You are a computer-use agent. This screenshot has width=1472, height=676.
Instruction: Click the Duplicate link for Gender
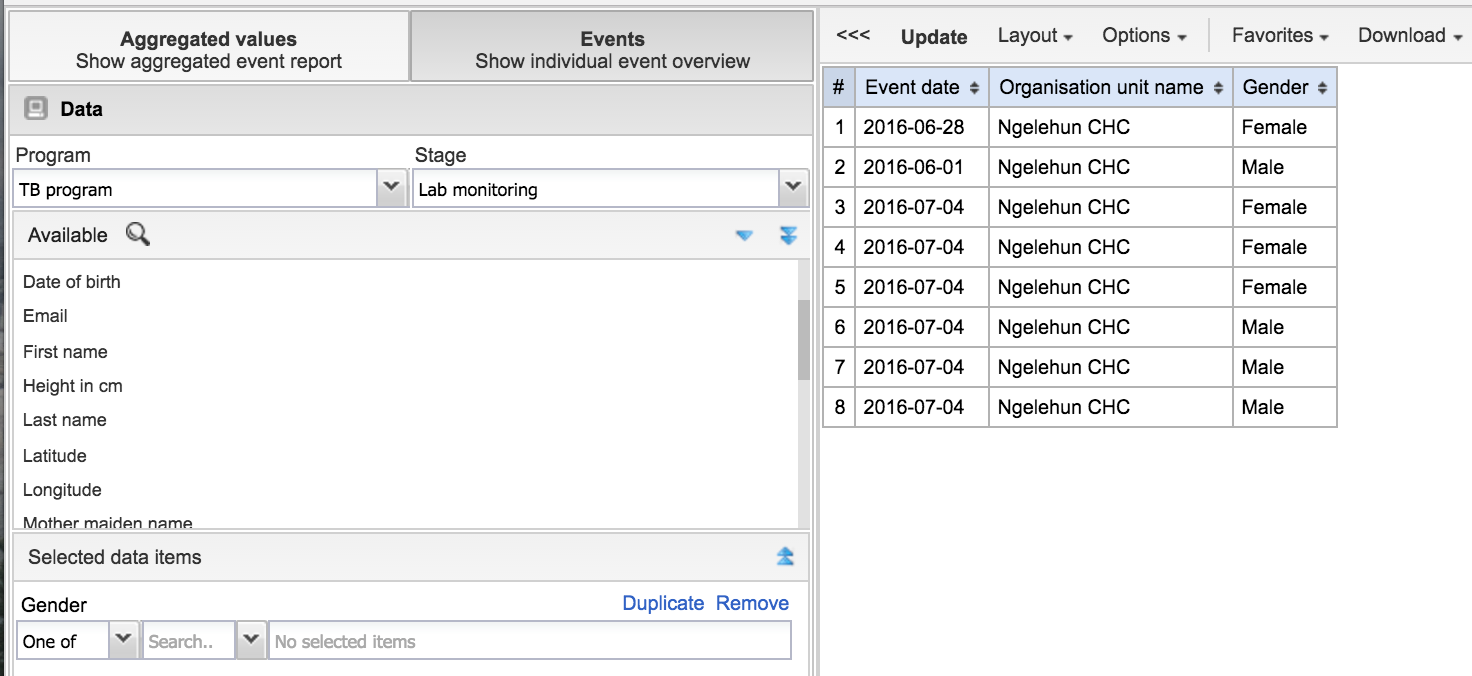tap(663, 603)
